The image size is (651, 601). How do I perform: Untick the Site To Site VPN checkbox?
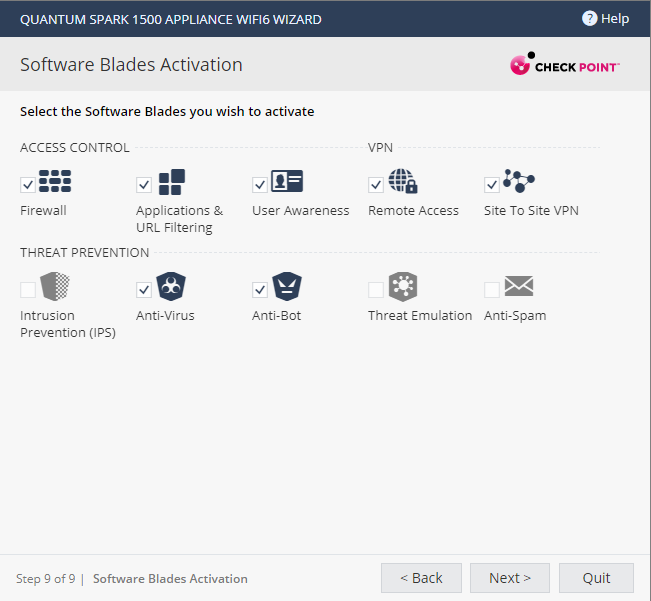[x=492, y=185]
